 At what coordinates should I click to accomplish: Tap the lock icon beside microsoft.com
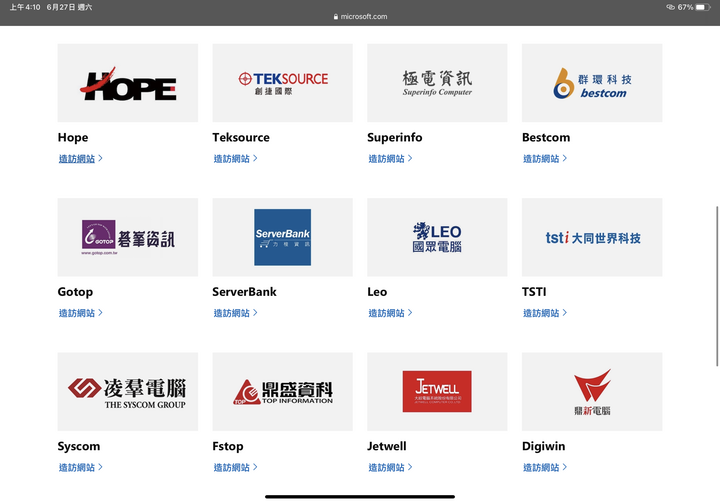[x=336, y=17]
